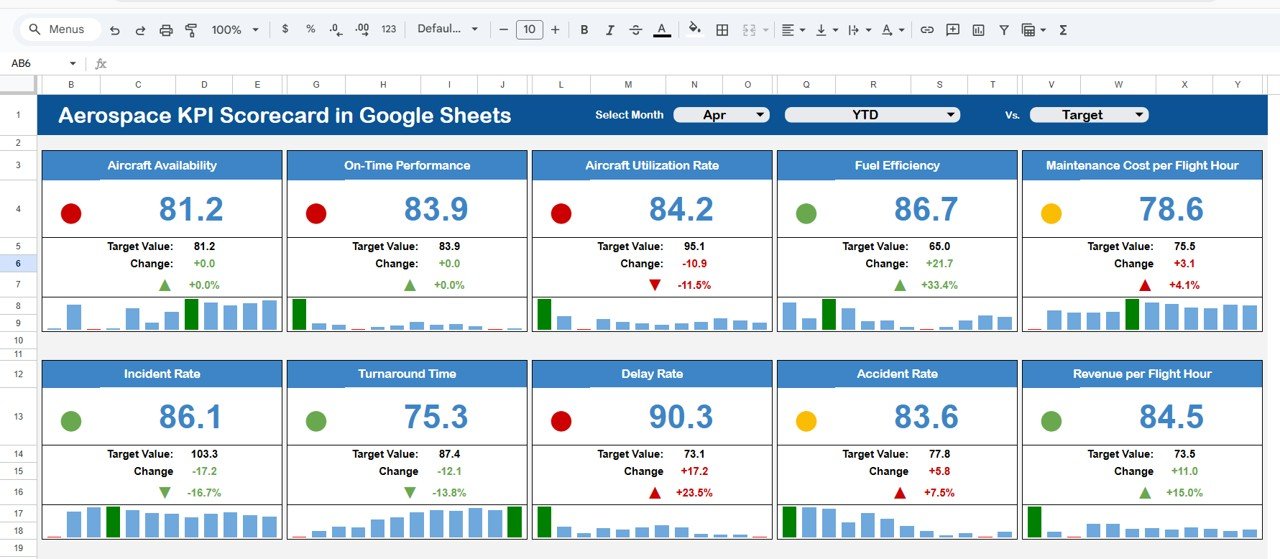The width and height of the screenshot is (1280, 559).
Task: Open the zoom level 100% dropdown
Action: click(x=235, y=30)
